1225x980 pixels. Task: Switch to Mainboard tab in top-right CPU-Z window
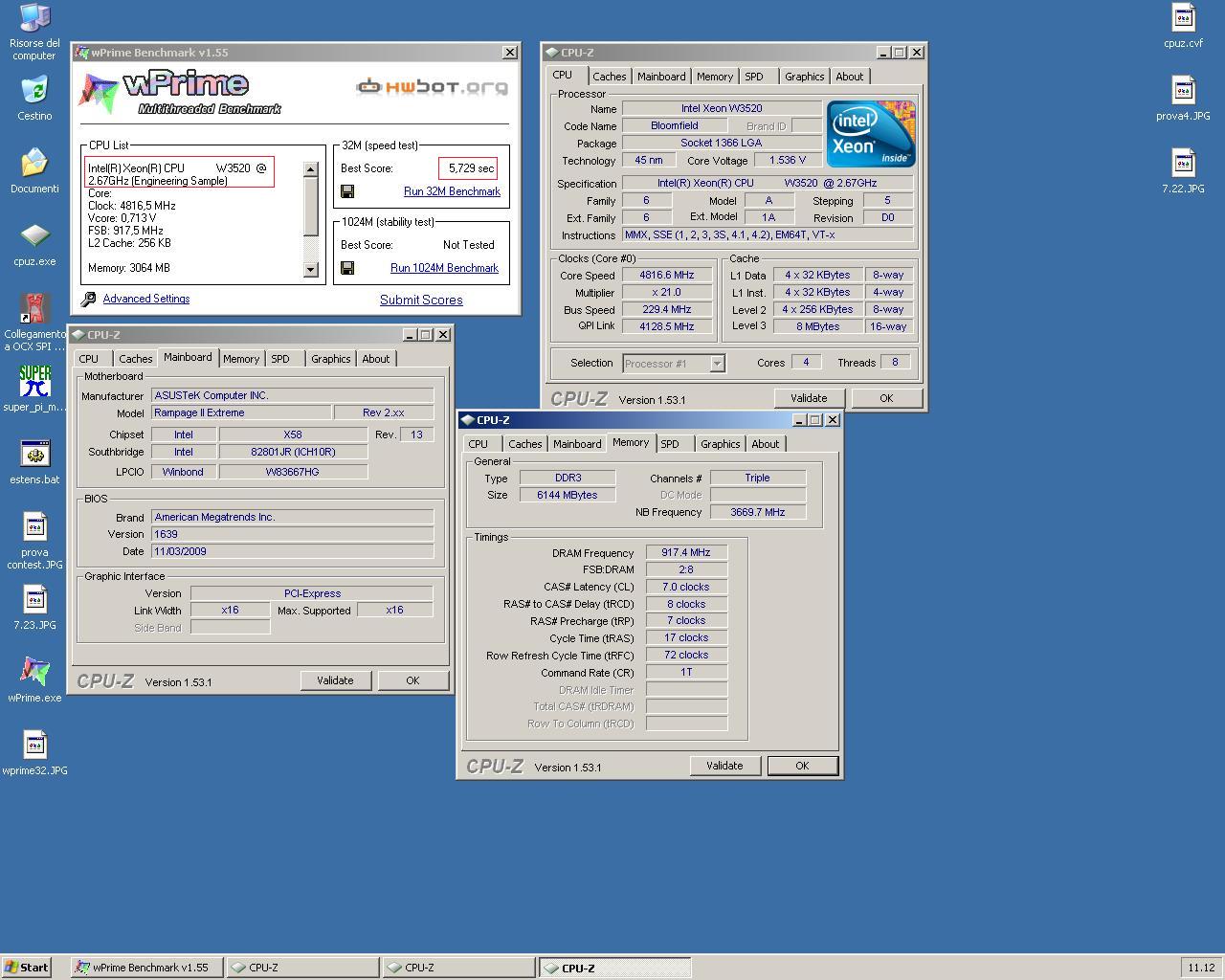pos(661,77)
